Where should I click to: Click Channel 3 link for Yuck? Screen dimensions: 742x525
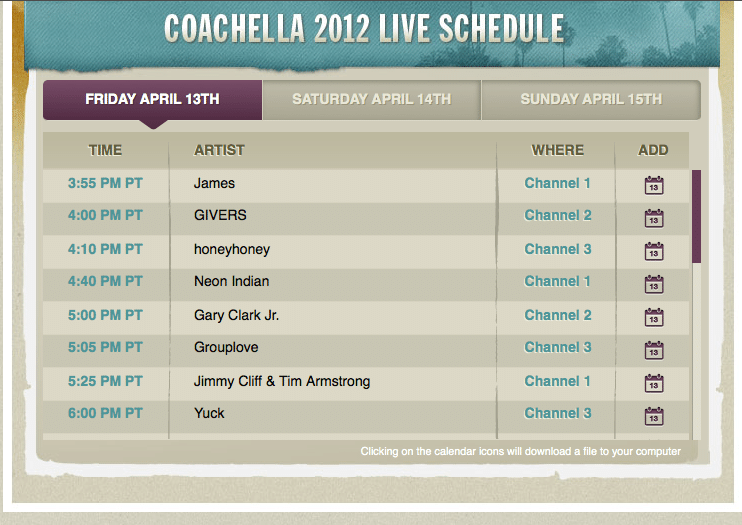tap(557, 413)
